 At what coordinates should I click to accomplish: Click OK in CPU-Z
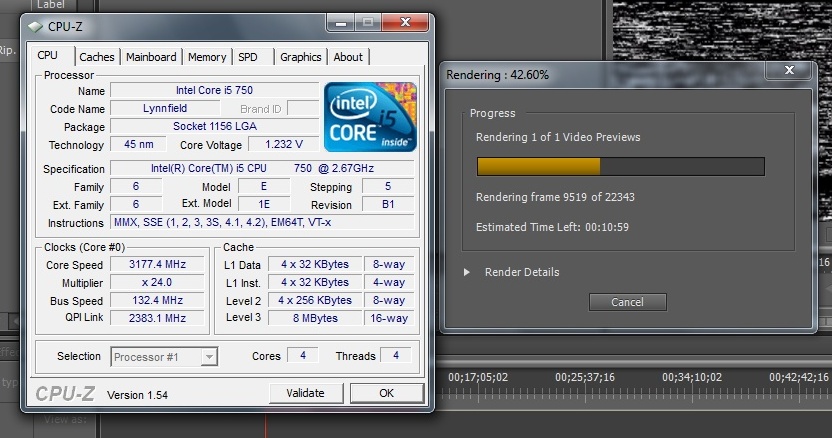coord(386,393)
